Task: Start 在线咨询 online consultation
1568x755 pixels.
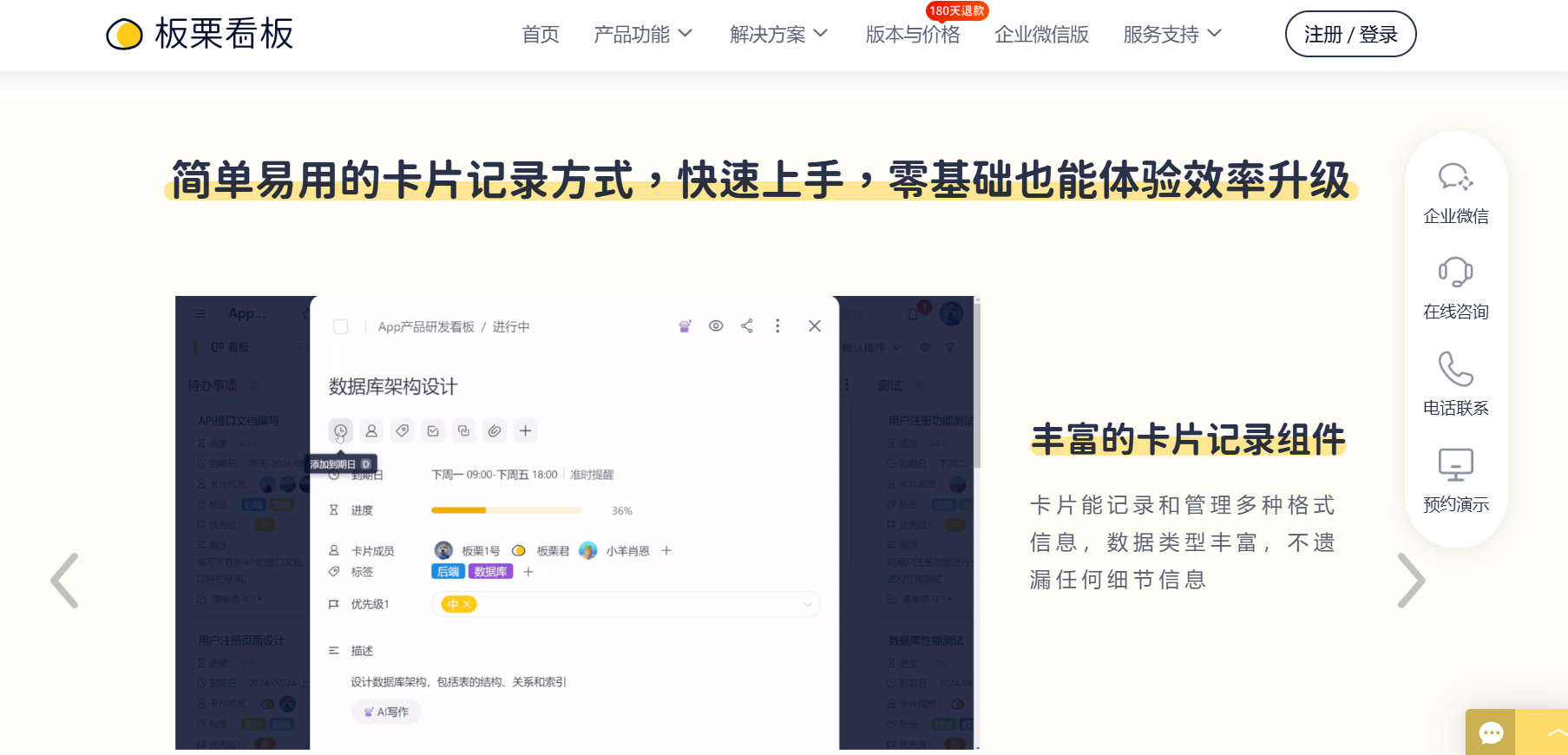Action: (1456, 289)
